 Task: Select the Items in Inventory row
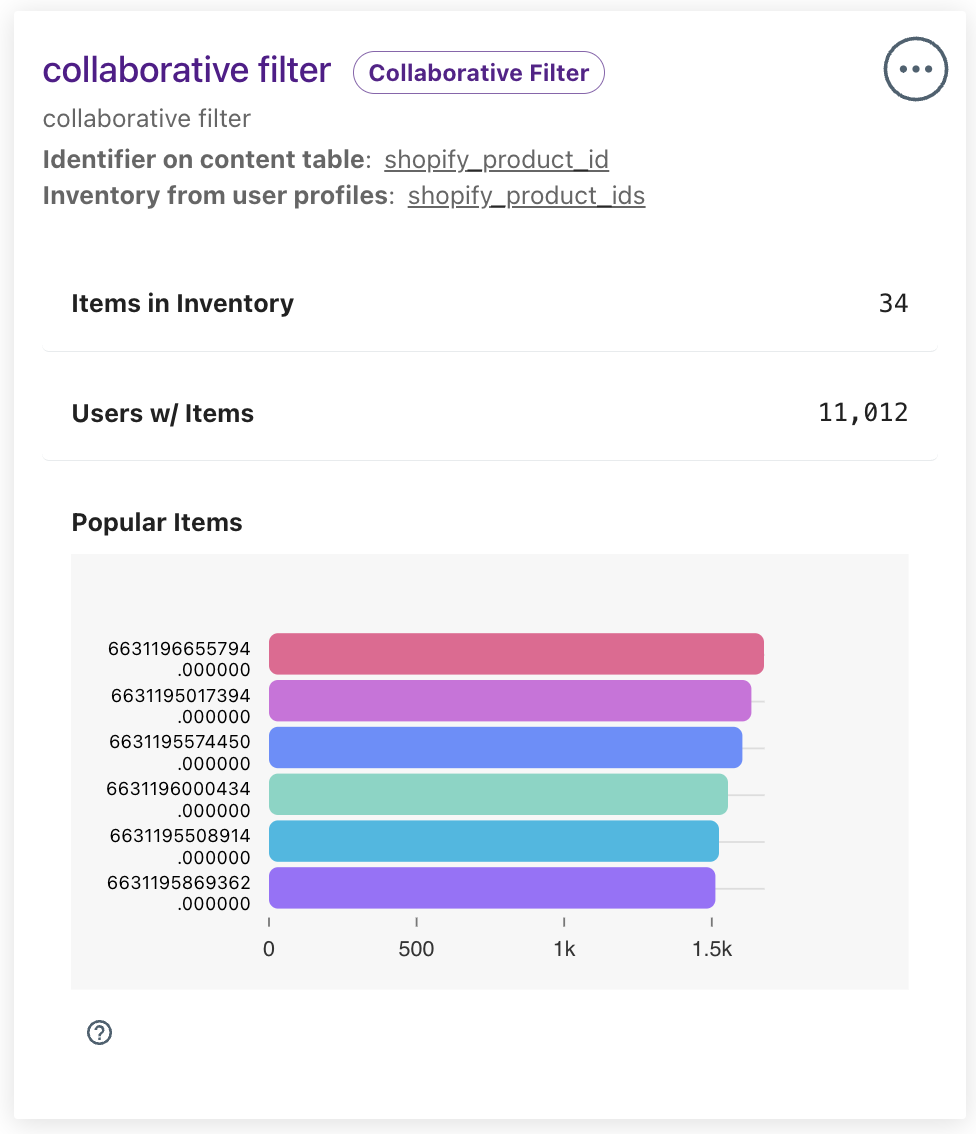click(489, 304)
